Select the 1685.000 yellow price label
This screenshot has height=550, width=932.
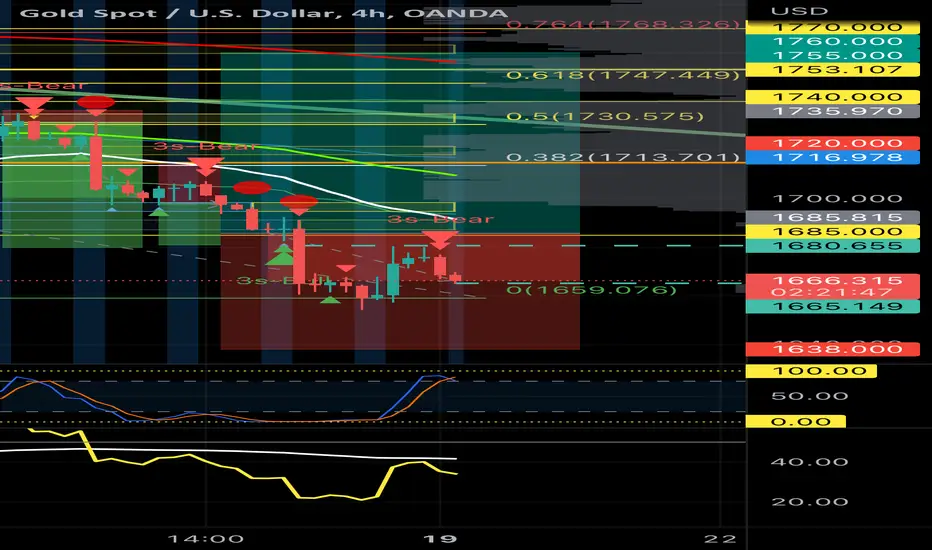(833, 231)
